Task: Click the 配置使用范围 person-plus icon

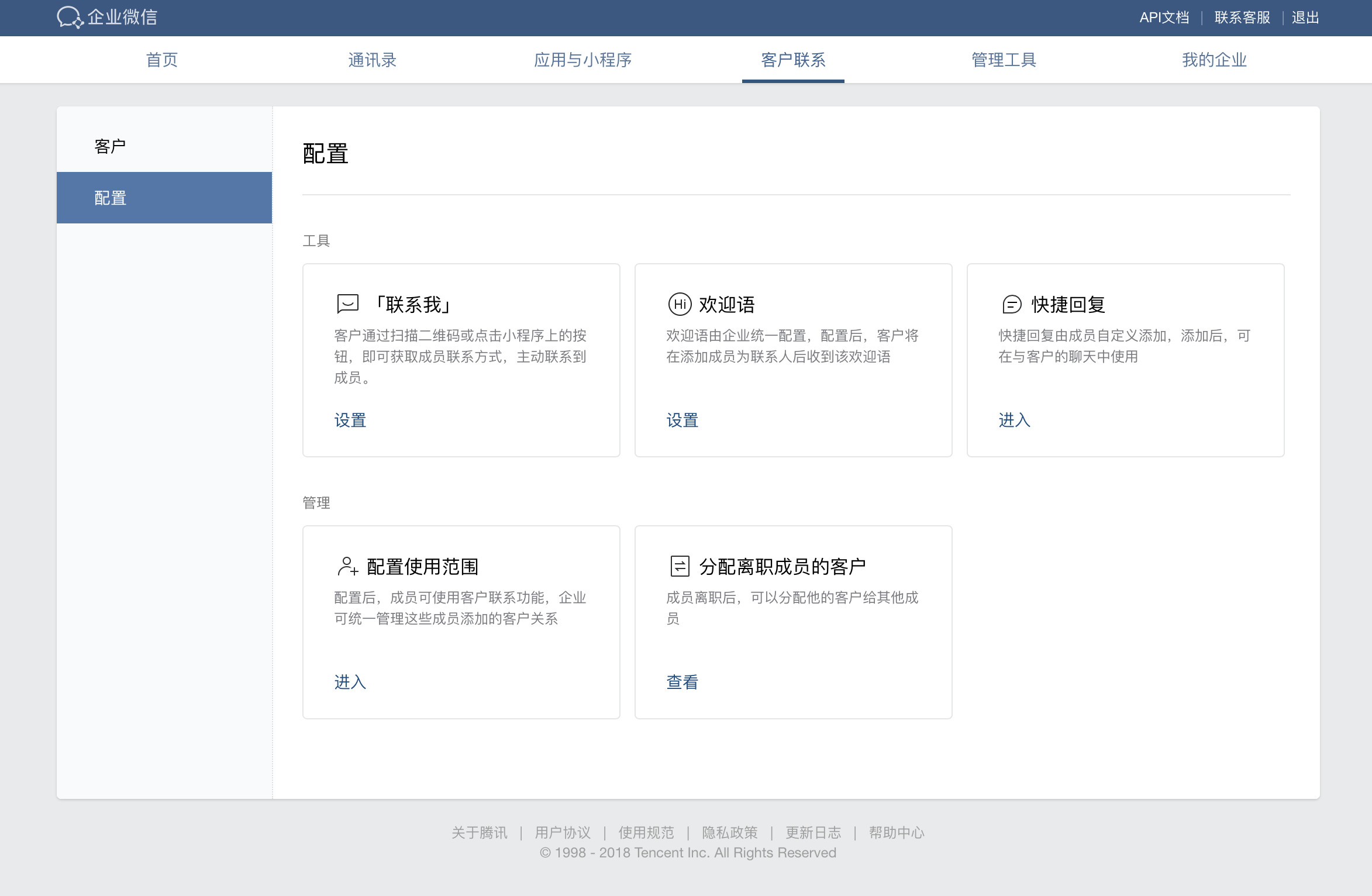Action: click(347, 566)
